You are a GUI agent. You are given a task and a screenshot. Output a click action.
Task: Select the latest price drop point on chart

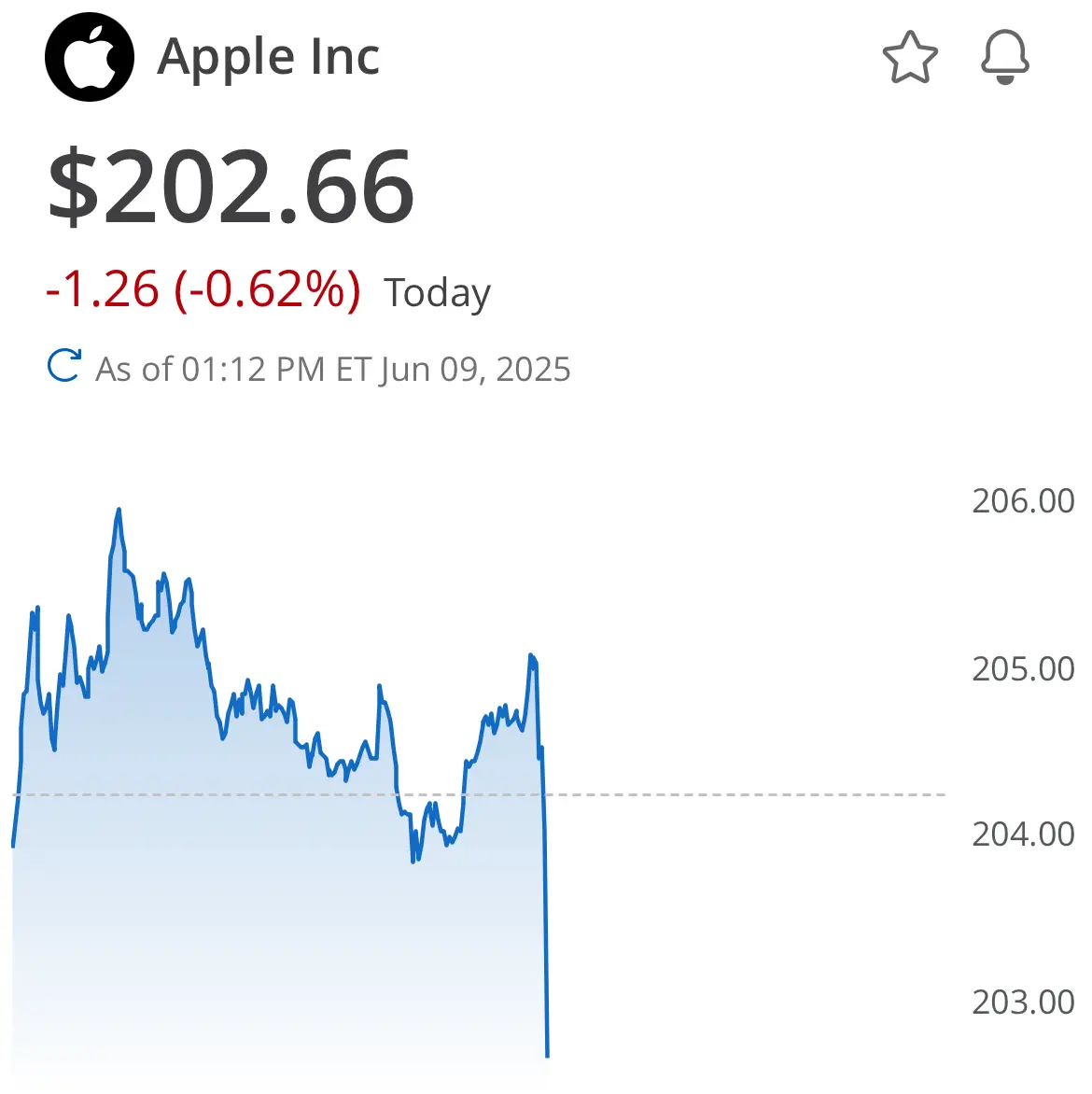point(547,1055)
